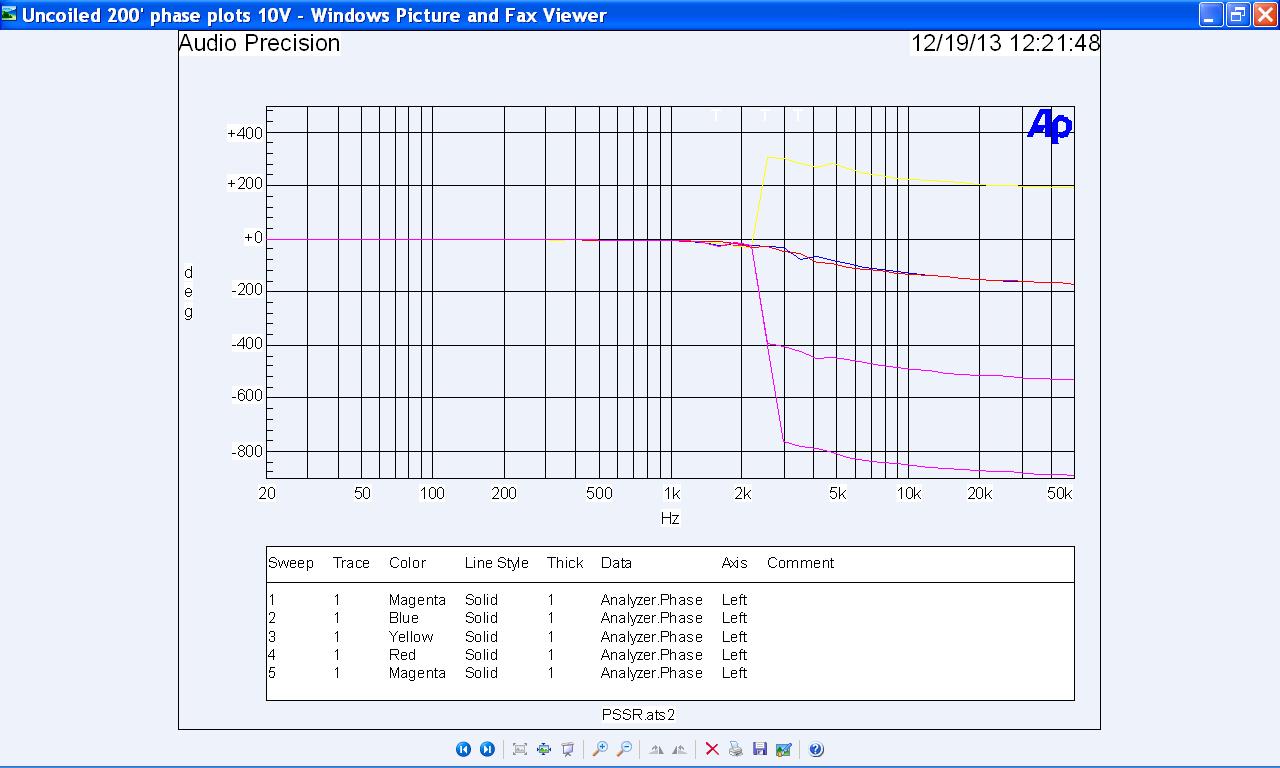
Task: Restore down the viewer window
Action: [x=1238, y=14]
